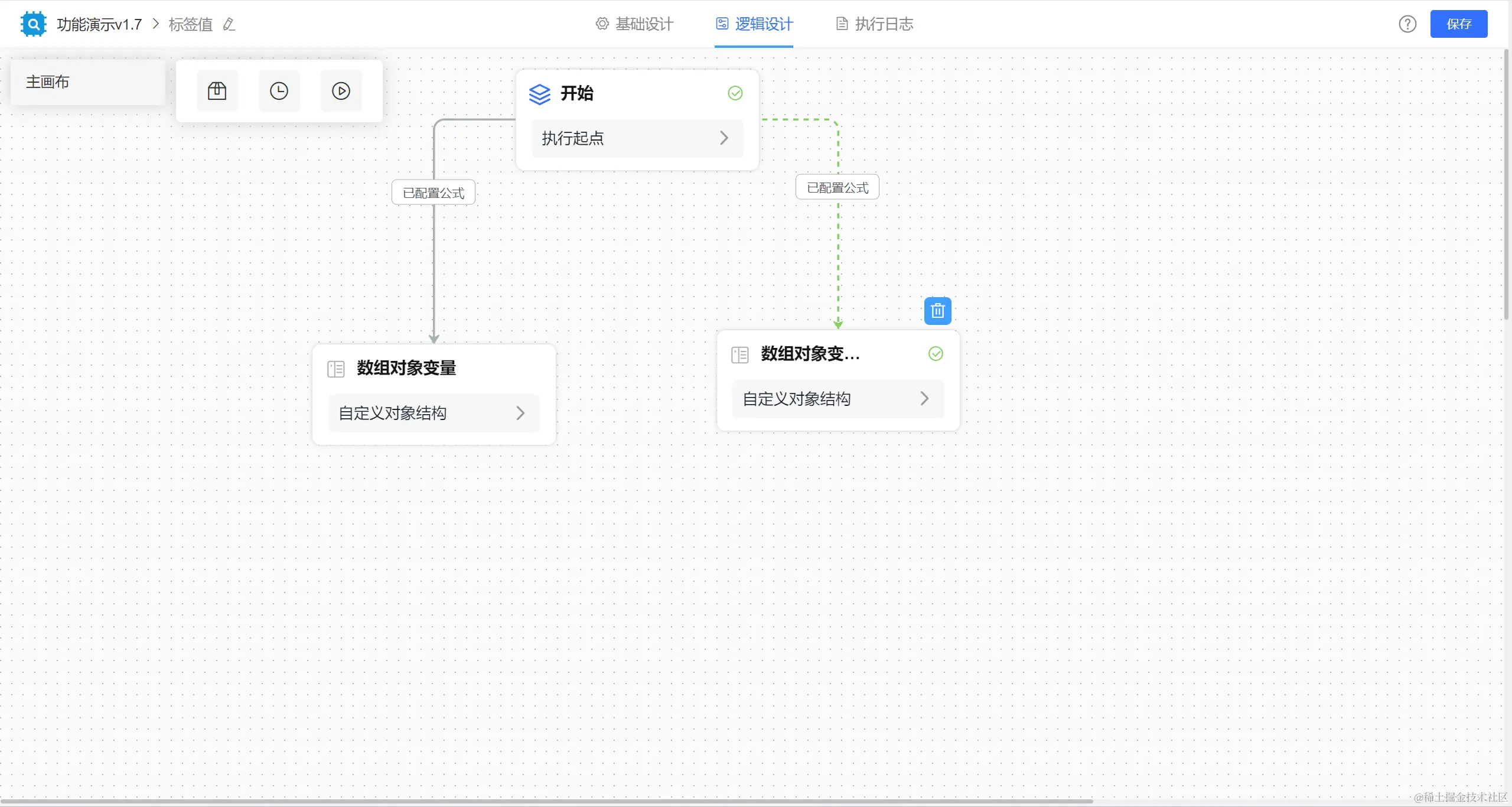Click the clock history toolbar icon
The height and width of the screenshot is (807, 1512).
pyautogui.click(x=279, y=91)
